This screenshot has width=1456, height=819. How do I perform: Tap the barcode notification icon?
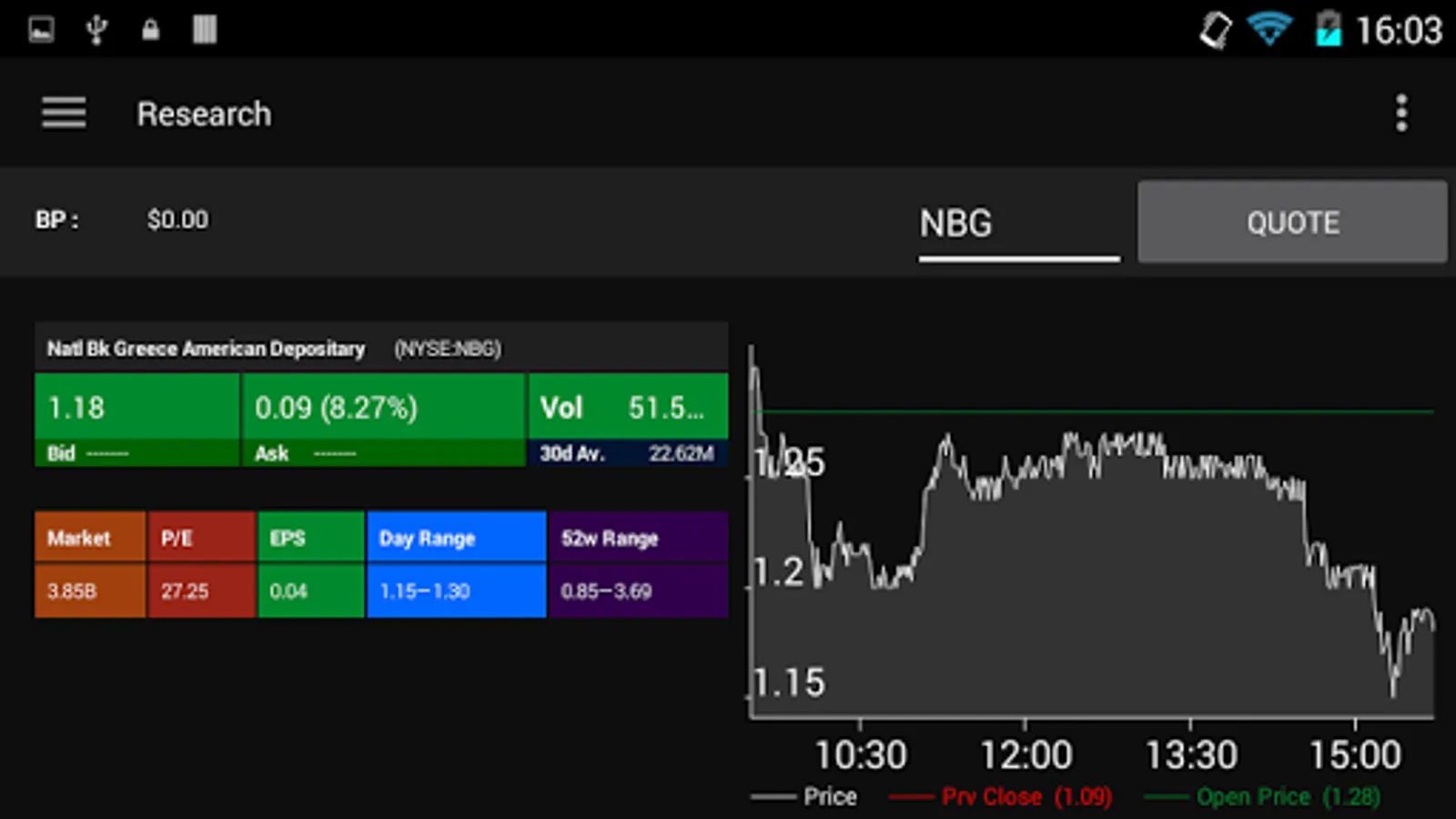click(x=205, y=30)
